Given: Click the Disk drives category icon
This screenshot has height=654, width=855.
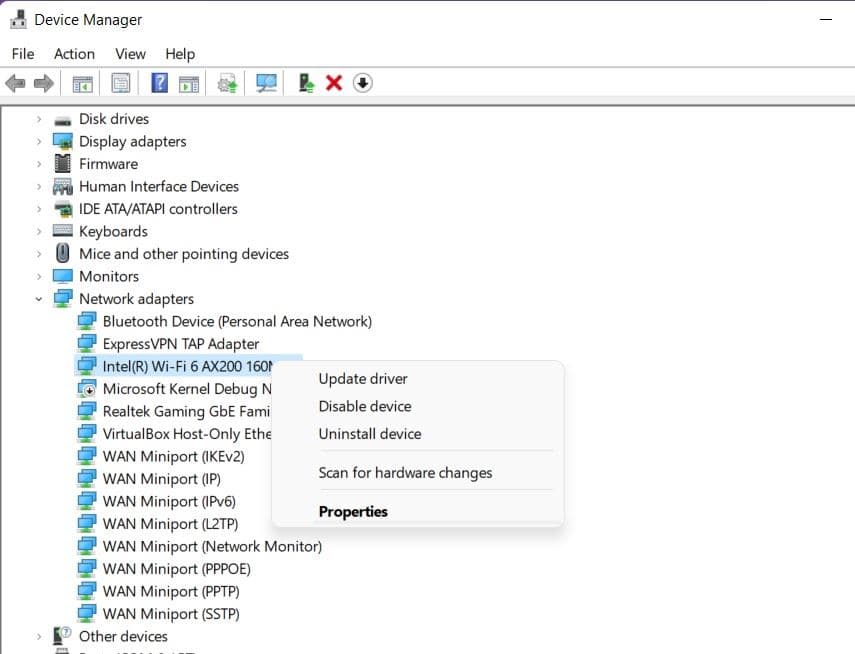Looking at the screenshot, I should pyautogui.click(x=63, y=120).
